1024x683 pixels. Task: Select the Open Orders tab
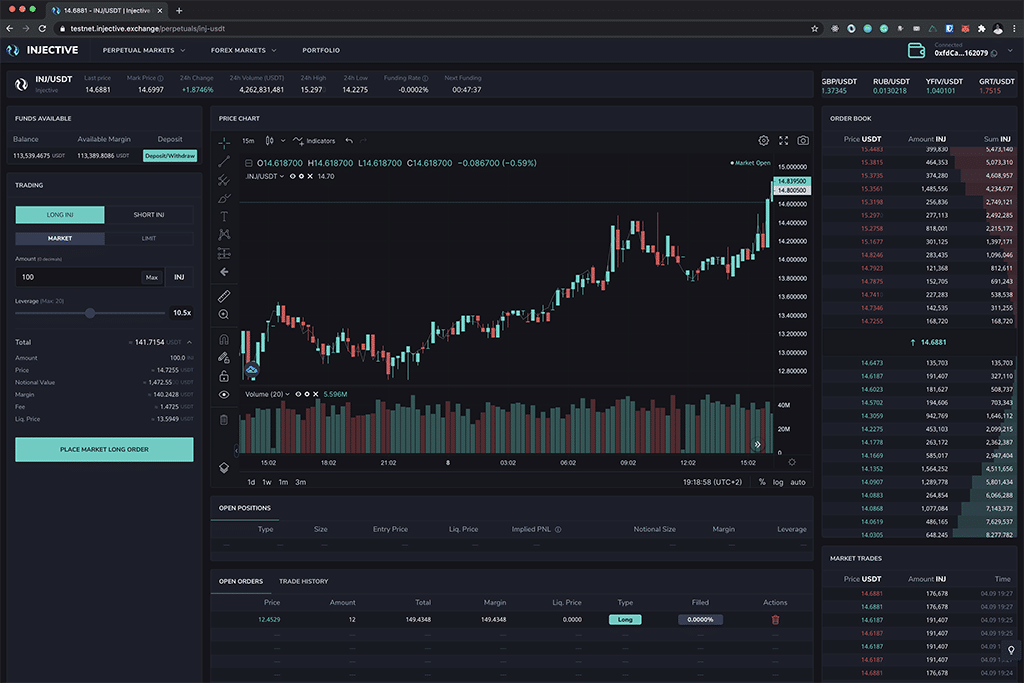241,581
